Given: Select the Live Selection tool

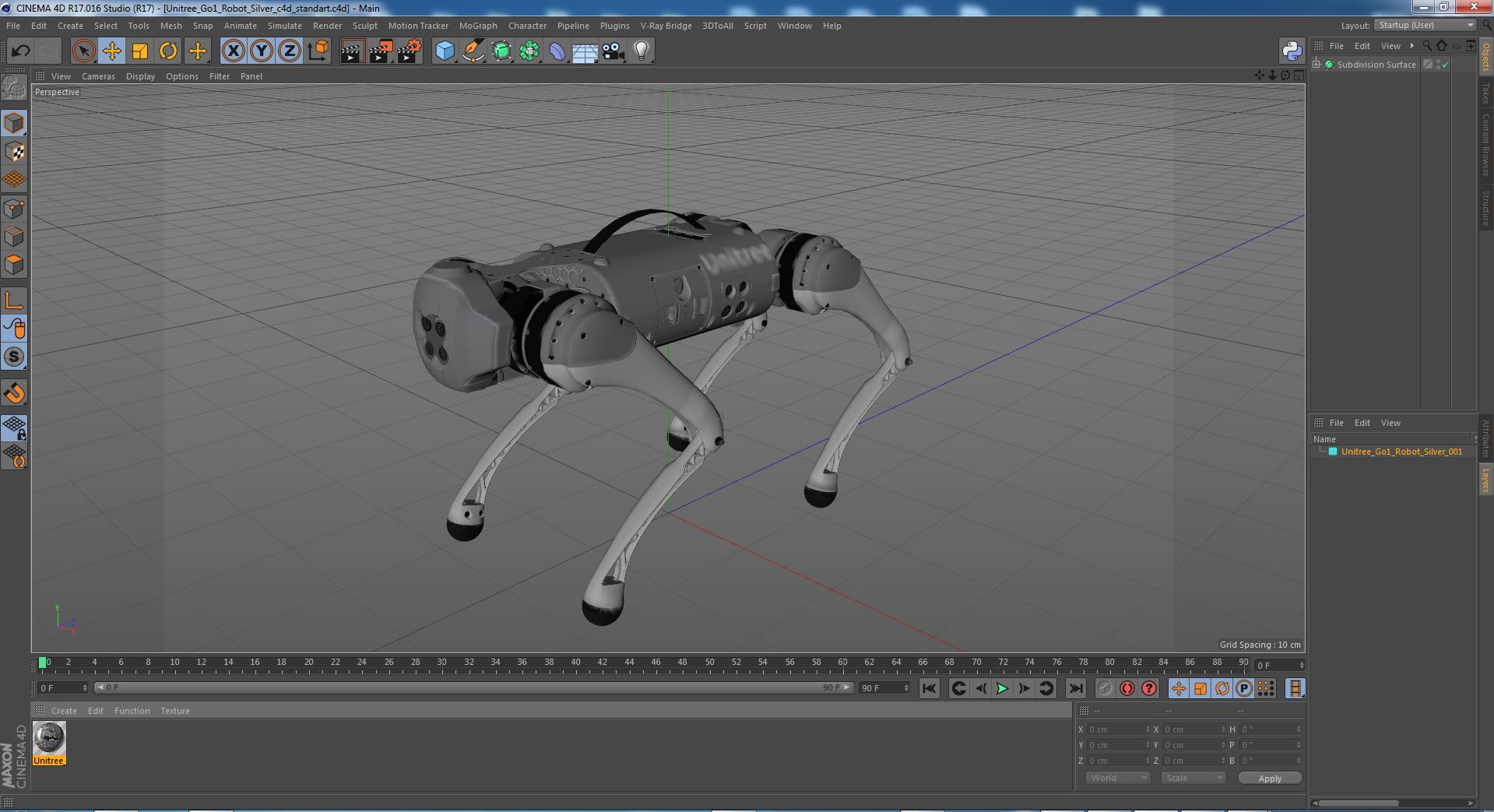Looking at the screenshot, I should coord(83,51).
